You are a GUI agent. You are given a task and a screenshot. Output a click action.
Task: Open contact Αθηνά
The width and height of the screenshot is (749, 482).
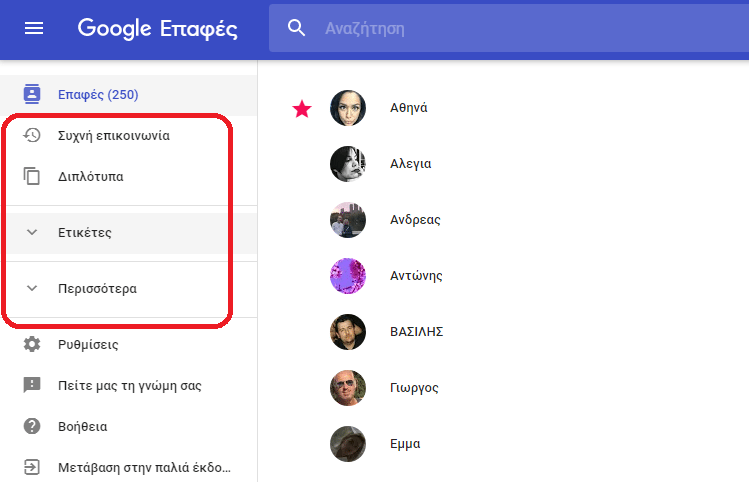coord(408,107)
